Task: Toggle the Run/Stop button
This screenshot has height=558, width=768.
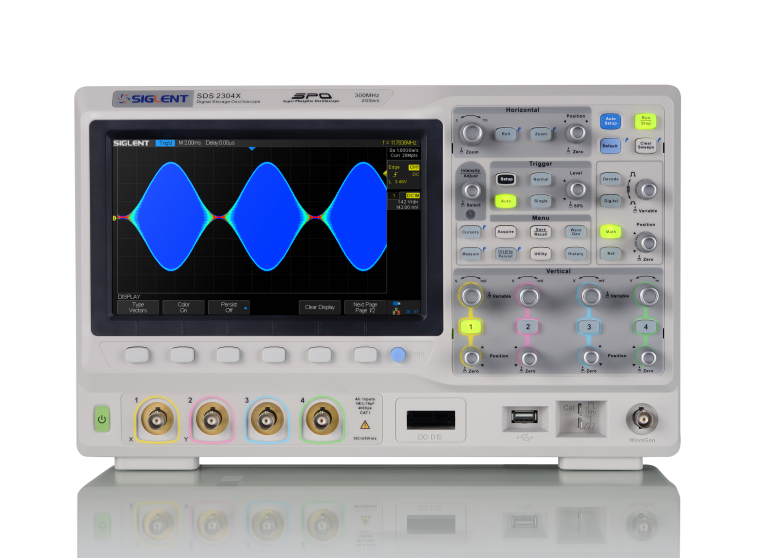Action: (645, 121)
